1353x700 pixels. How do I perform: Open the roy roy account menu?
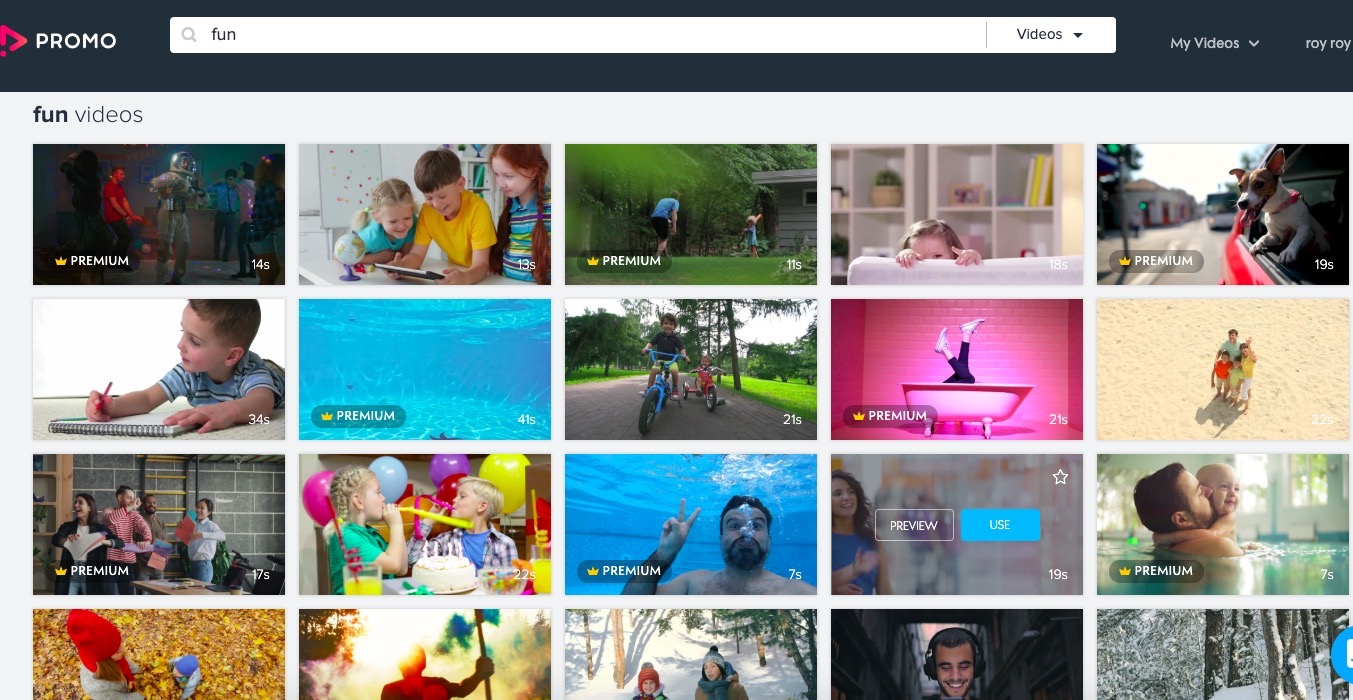(x=1329, y=43)
